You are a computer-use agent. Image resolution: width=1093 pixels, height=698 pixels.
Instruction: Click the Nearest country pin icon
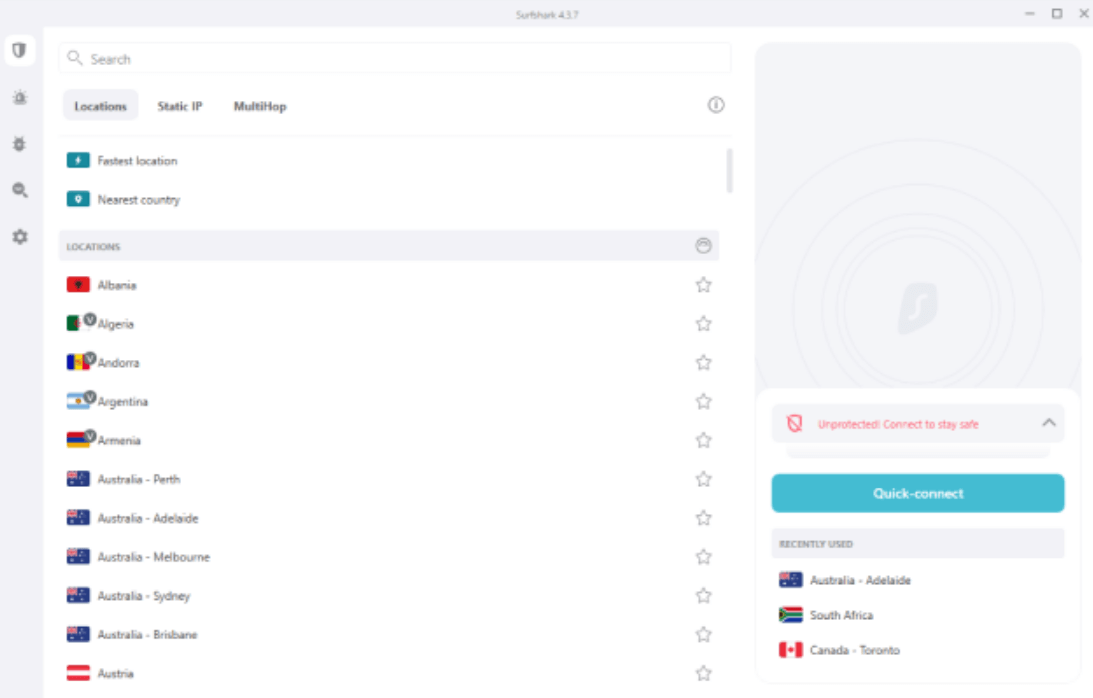pyautogui.click(x=78, y=199)
